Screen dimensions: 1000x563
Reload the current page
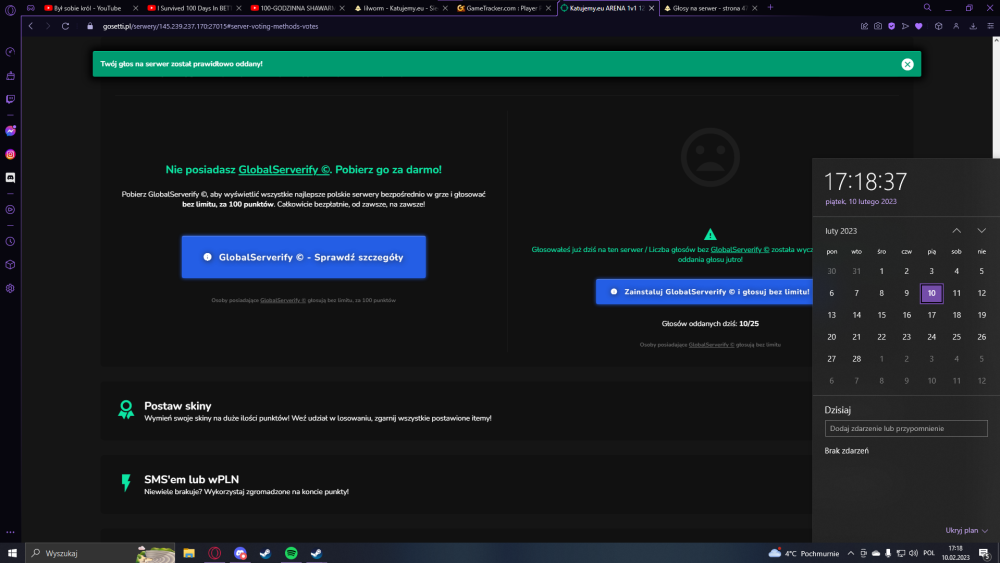coord(65,26)
